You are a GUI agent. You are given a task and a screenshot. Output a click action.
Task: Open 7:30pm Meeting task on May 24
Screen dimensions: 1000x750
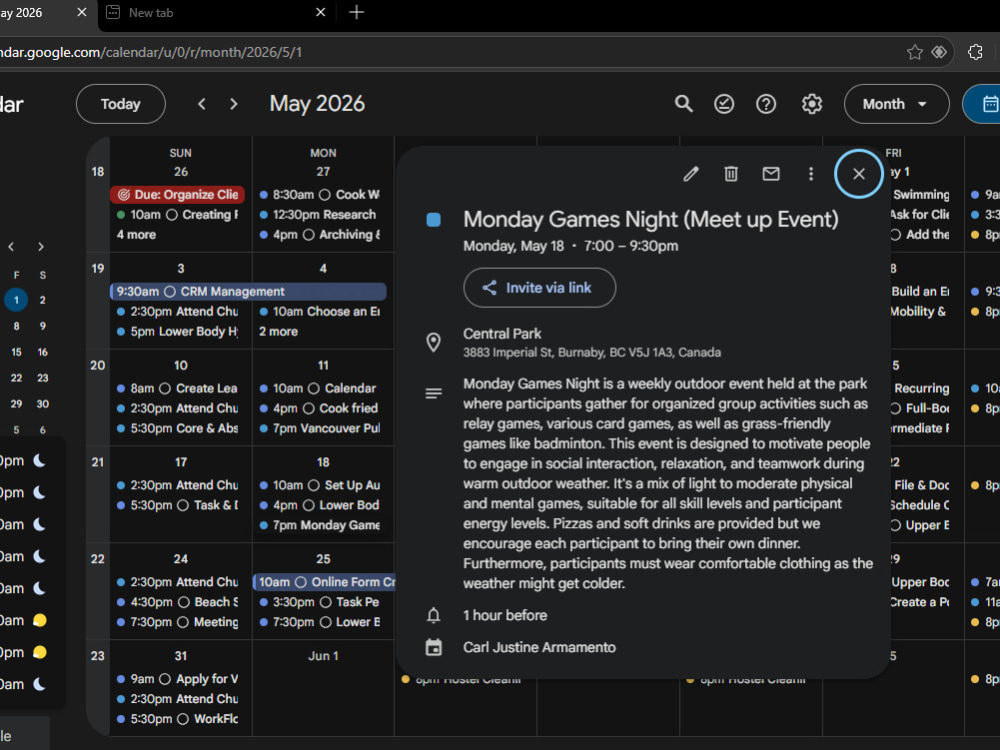coord(179,622)
